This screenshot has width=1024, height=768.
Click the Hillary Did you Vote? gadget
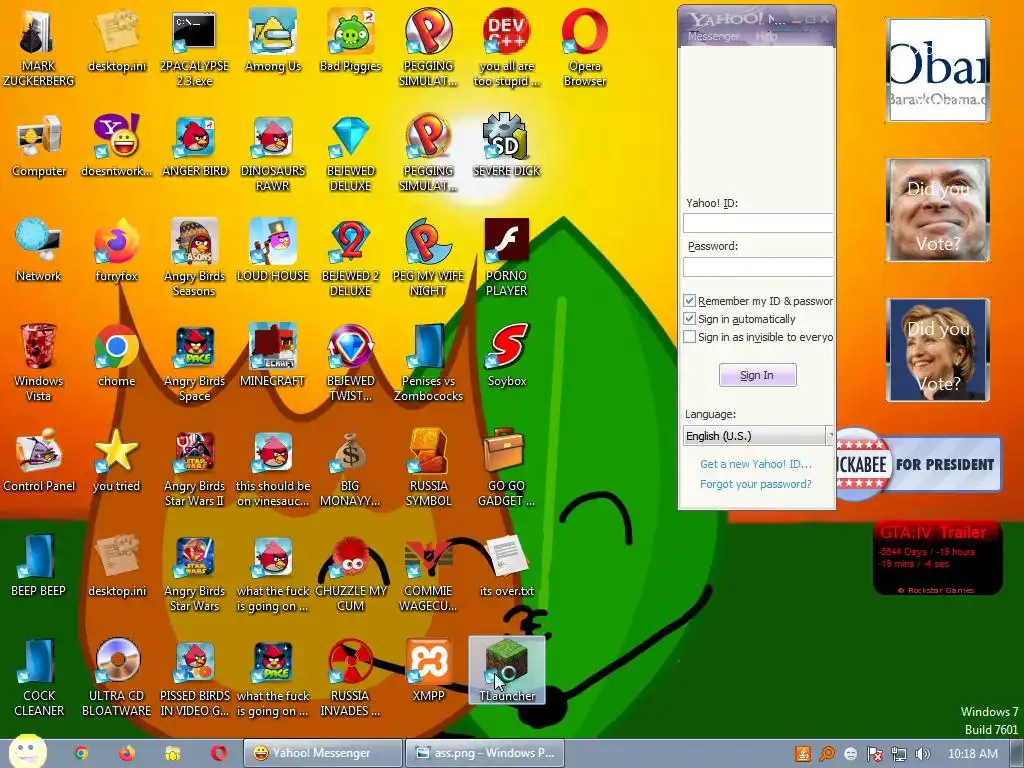pyautogui.click(x=938, y=350)
